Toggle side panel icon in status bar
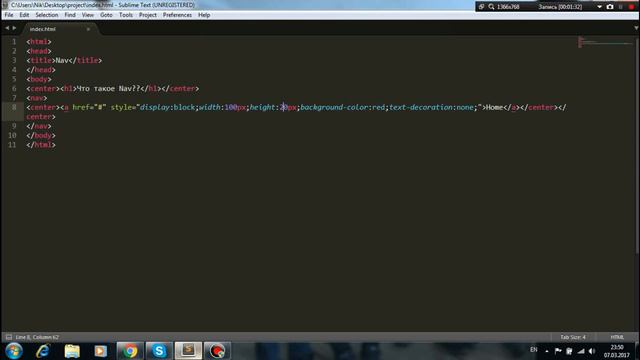This screenshot has width=640, height=360. pos(9,337)
